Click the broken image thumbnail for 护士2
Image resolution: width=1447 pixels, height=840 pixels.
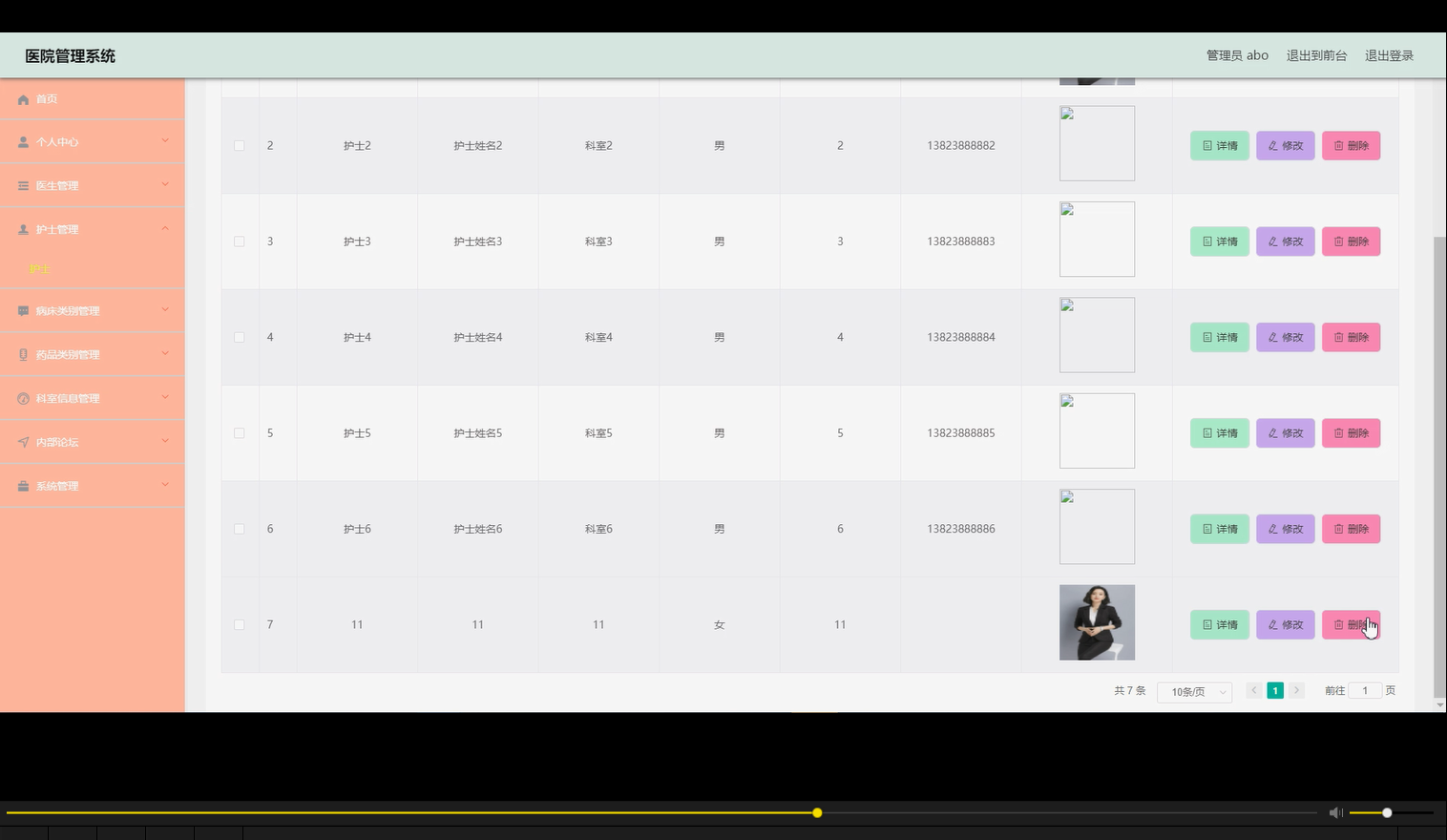[x=1097, y=143]
